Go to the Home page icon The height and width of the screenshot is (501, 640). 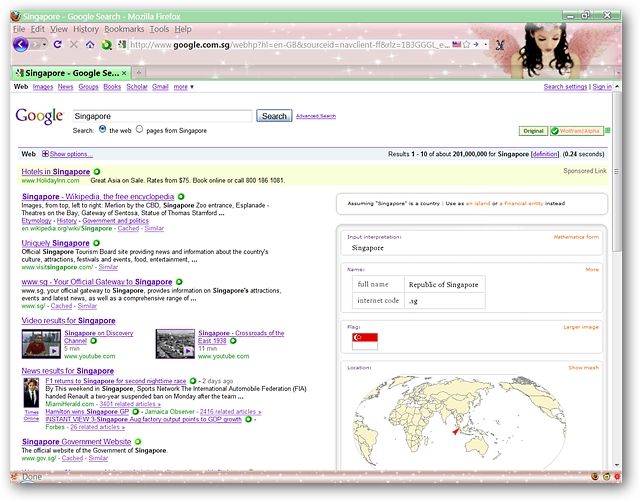coord(90,44)
